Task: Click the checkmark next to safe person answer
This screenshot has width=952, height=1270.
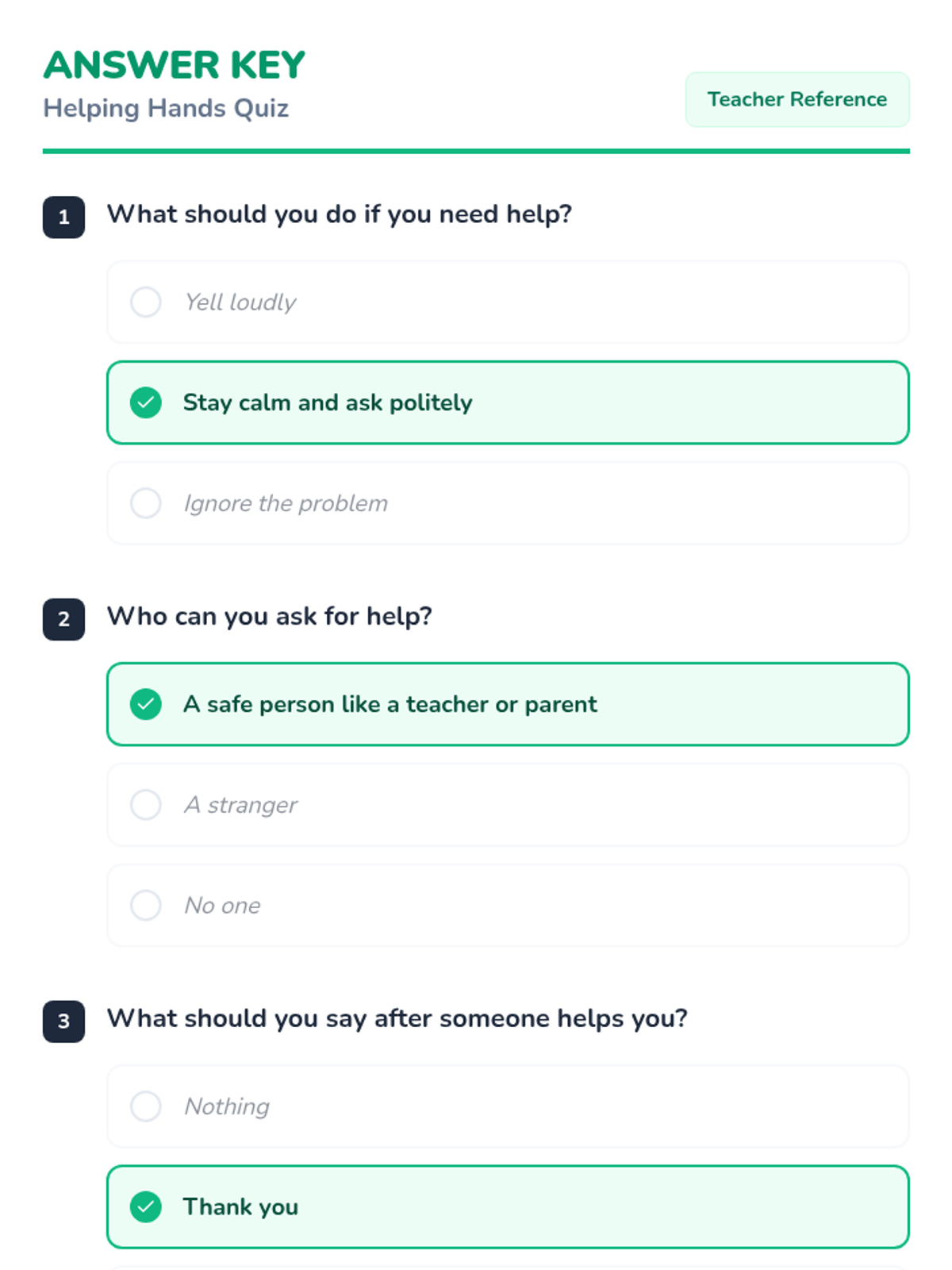Action: (146, 704)
